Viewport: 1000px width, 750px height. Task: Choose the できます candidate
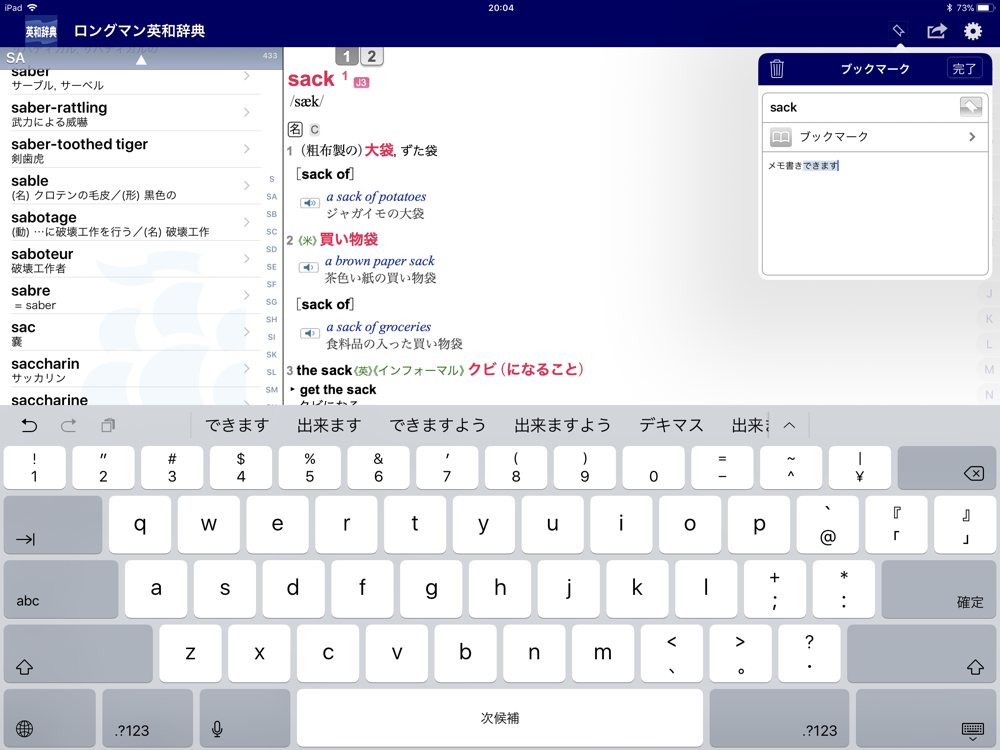pyautogui.click(x=237, y=425)
